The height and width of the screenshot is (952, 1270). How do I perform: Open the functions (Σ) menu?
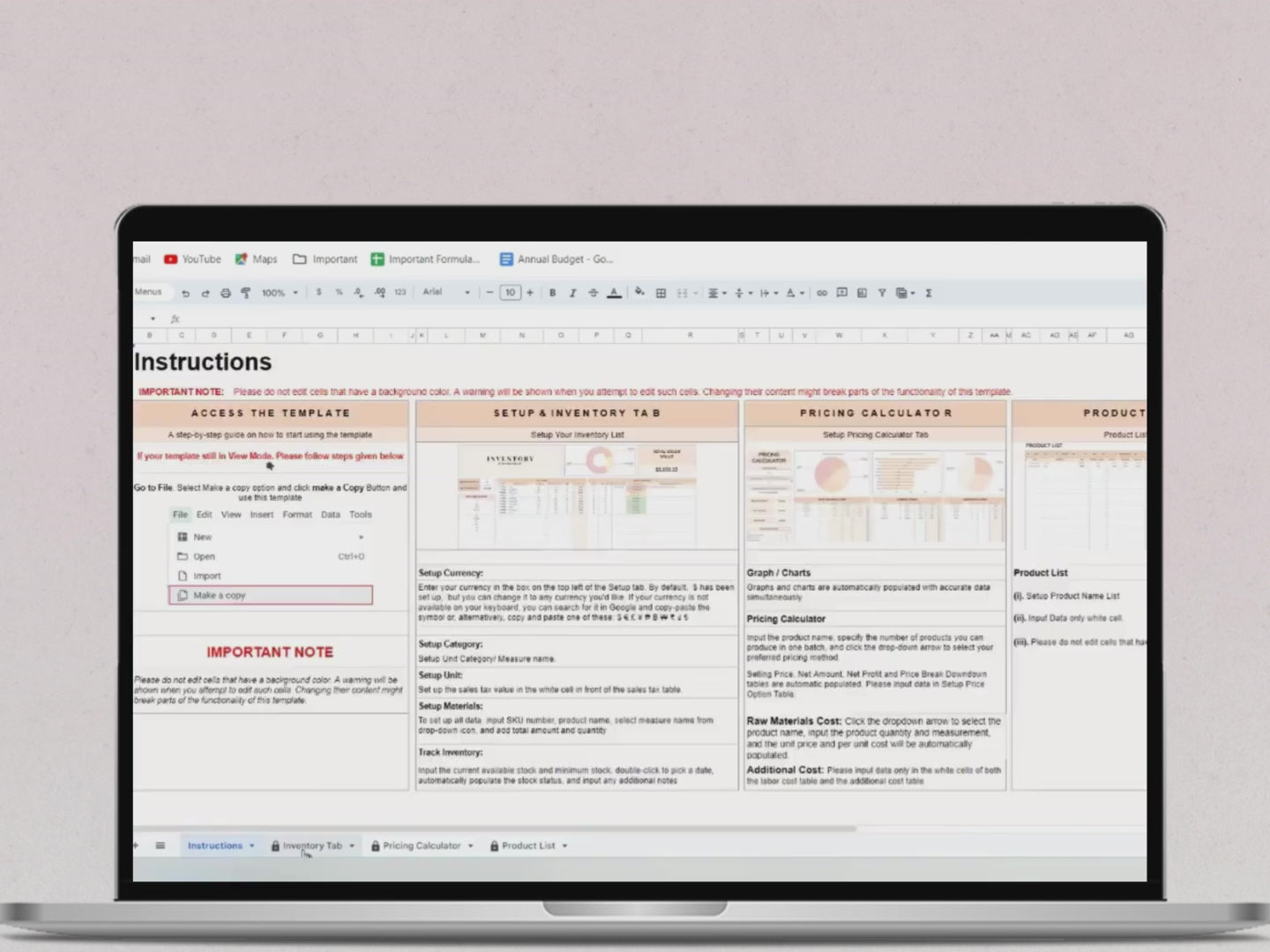pyautogui.click(x=929, y=293)
